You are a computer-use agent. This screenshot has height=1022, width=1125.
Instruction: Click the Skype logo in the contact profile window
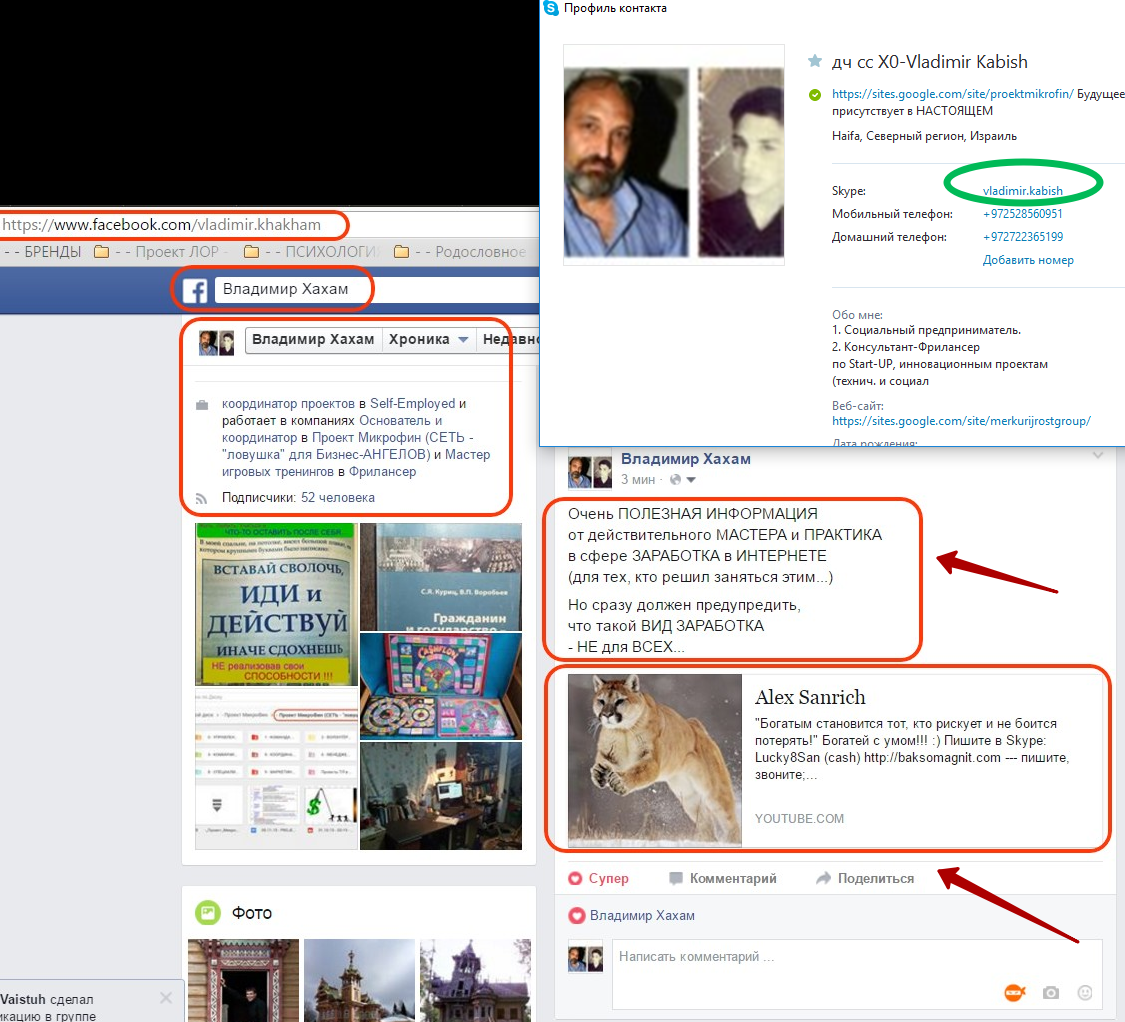tap(551, 8)
